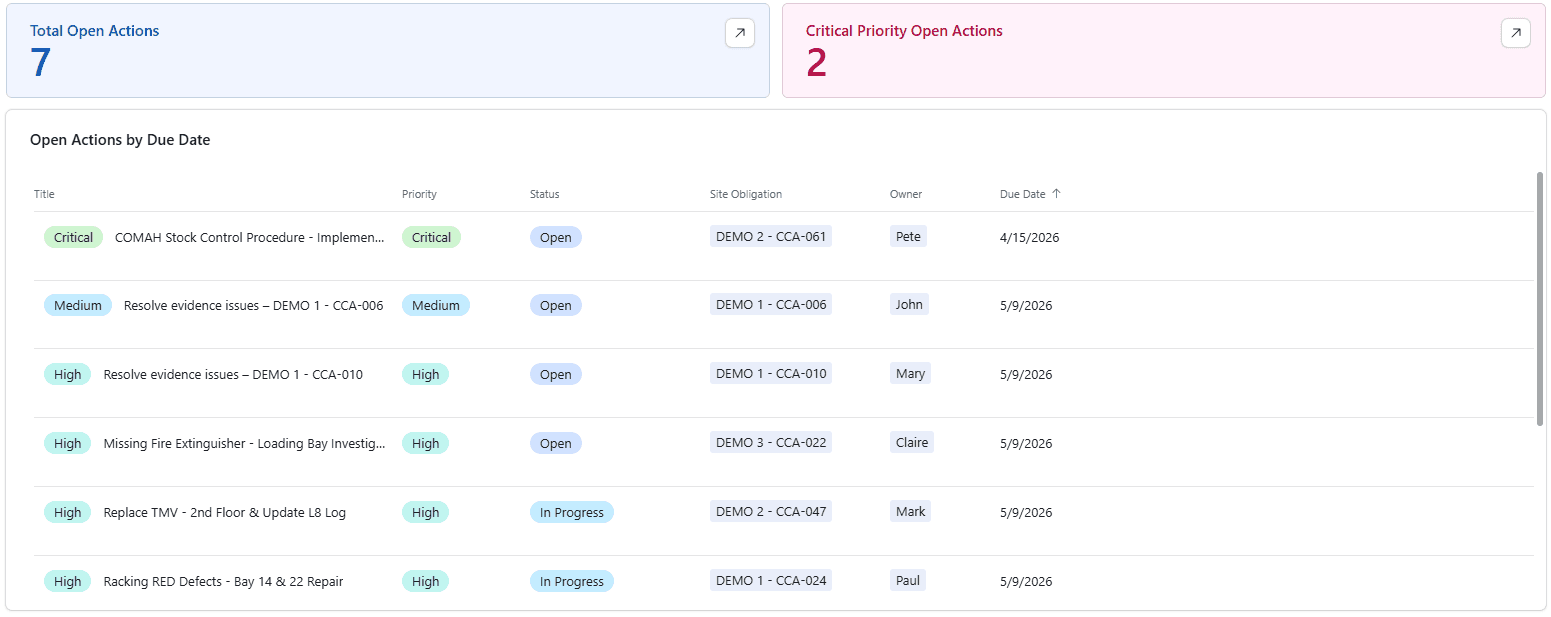1551x617 pixels.
Task: Open site obligation DEMO 1 - CCA-010
Action: (771, 373)
